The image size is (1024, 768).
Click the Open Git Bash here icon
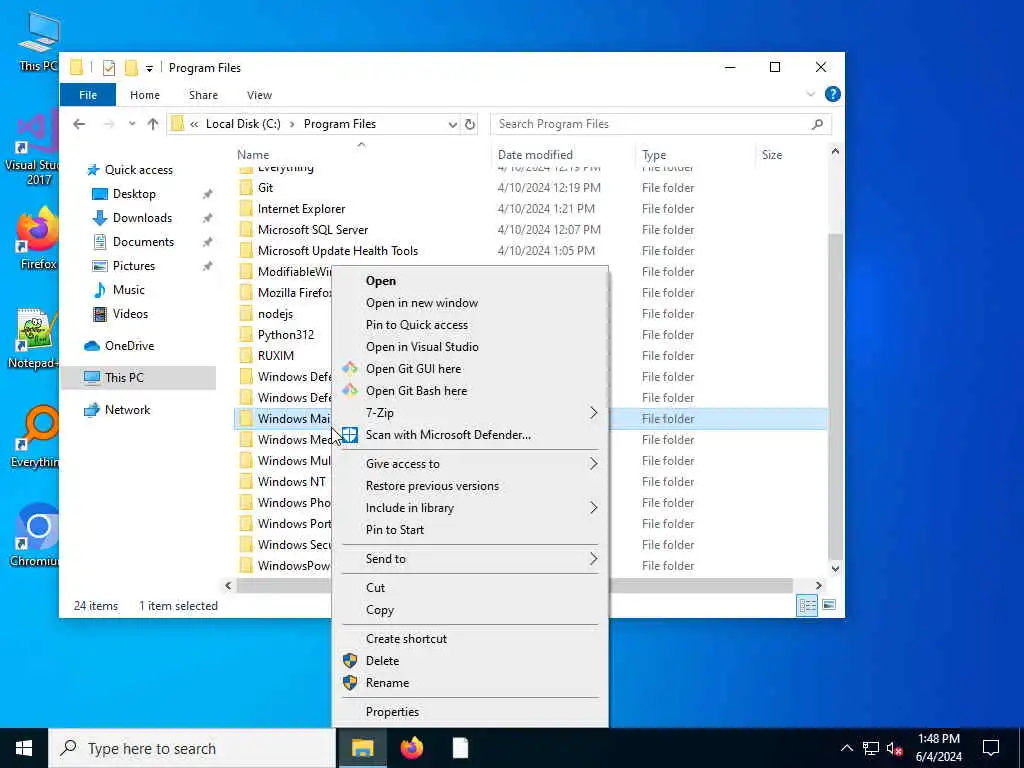tap(350, 391)
